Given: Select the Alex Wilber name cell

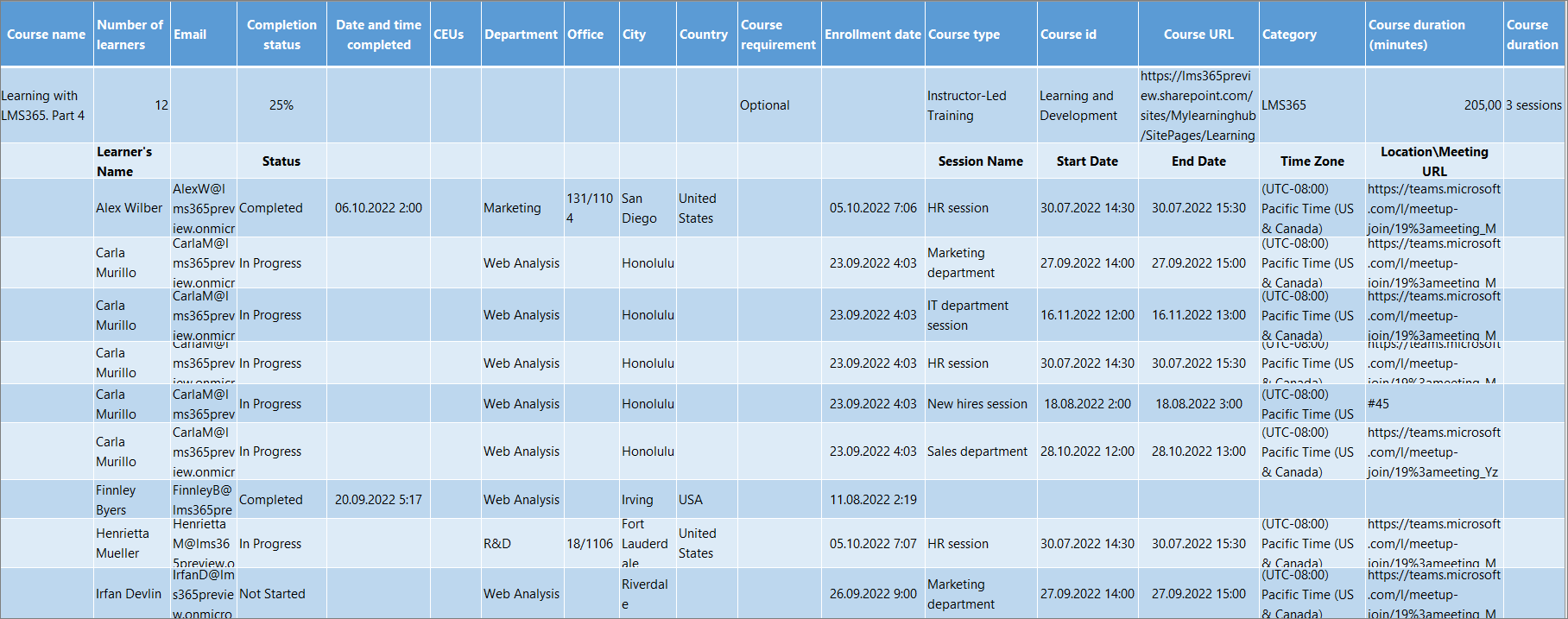Looking at the screenshot, I should [130, 208].
